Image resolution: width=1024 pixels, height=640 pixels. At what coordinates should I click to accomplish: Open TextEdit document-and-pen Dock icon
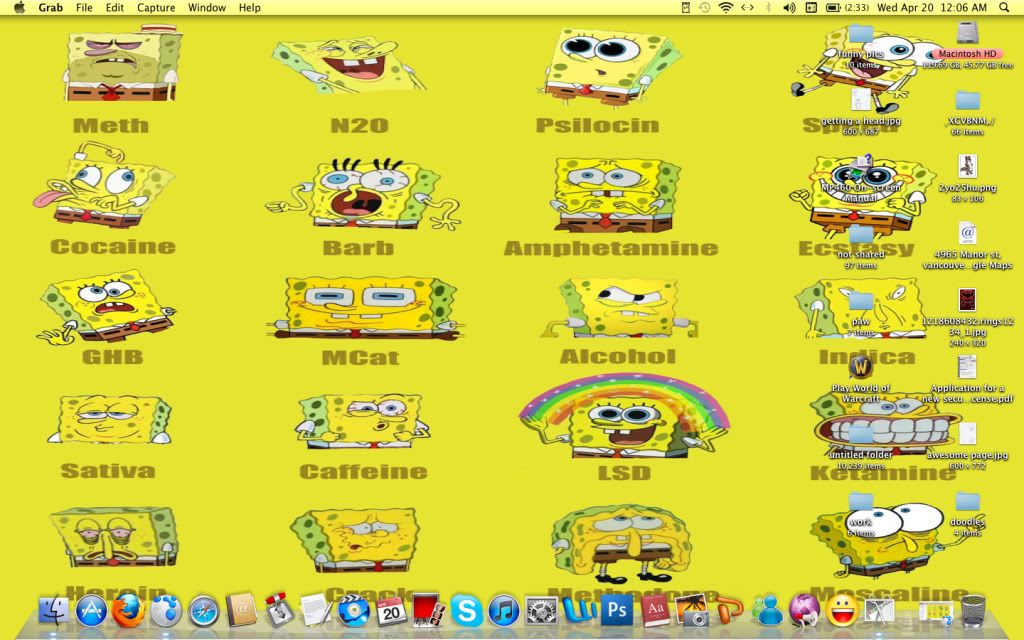[x=316, y=611]
